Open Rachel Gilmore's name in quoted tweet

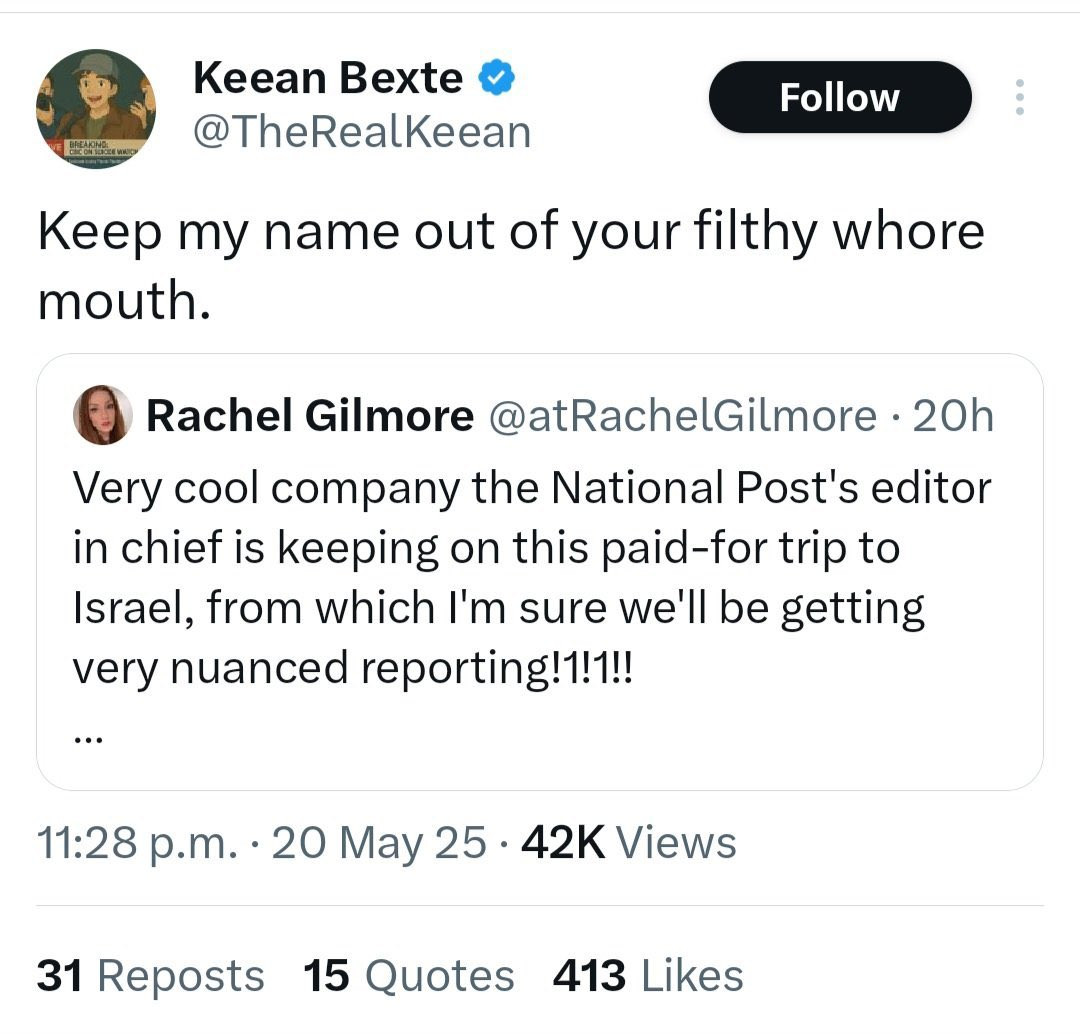(310, 416)
